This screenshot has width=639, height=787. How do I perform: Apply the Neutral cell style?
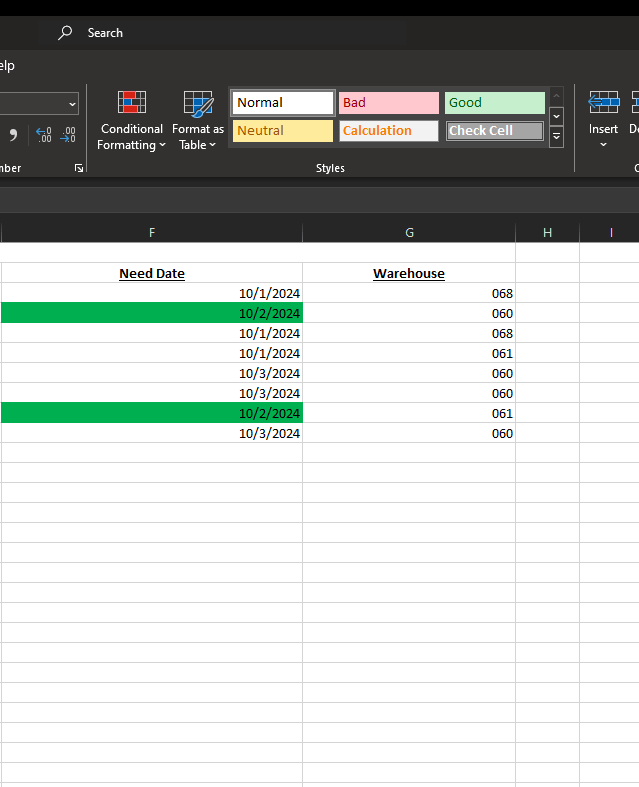pos(283,130)
